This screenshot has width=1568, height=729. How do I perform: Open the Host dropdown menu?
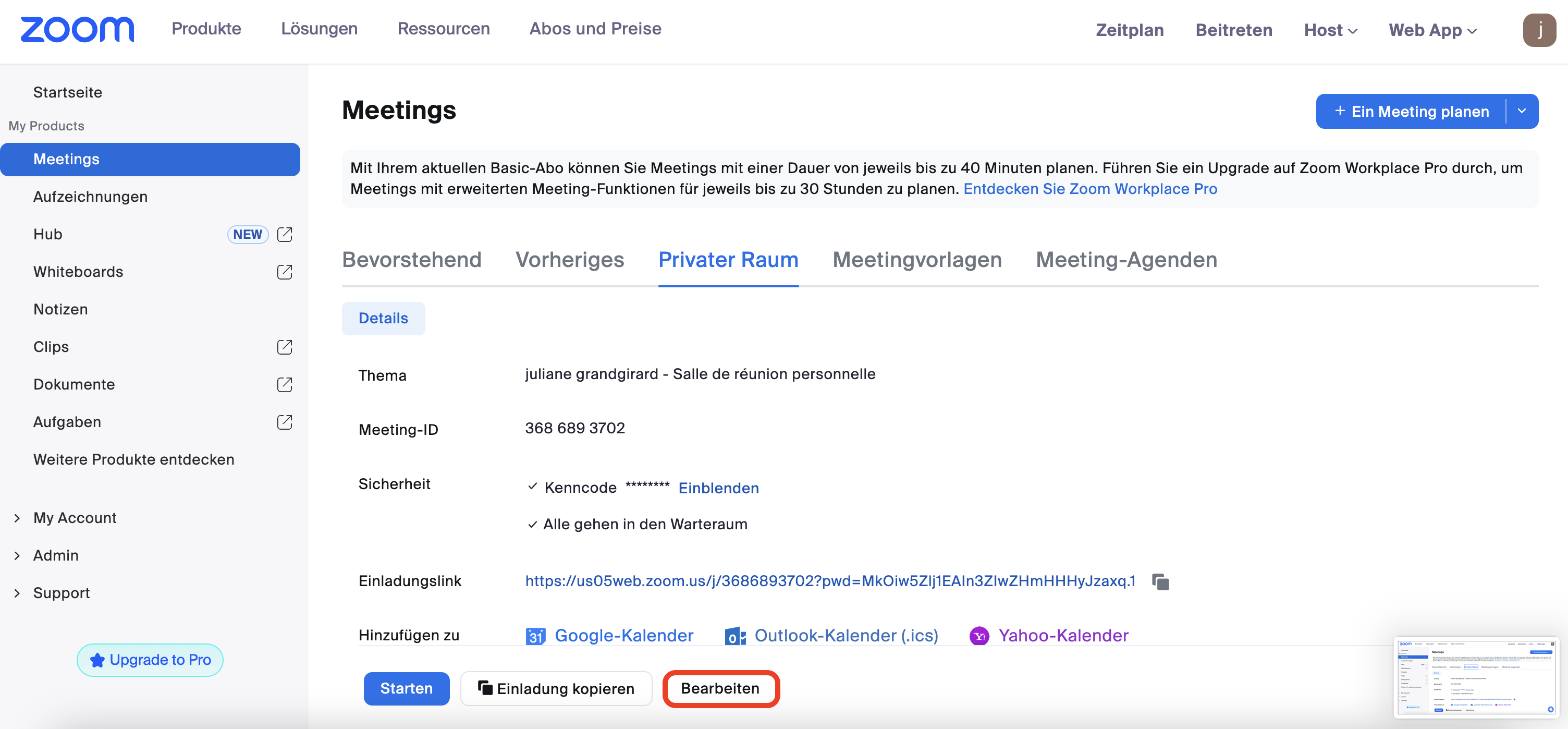(x=1330, y=30)
